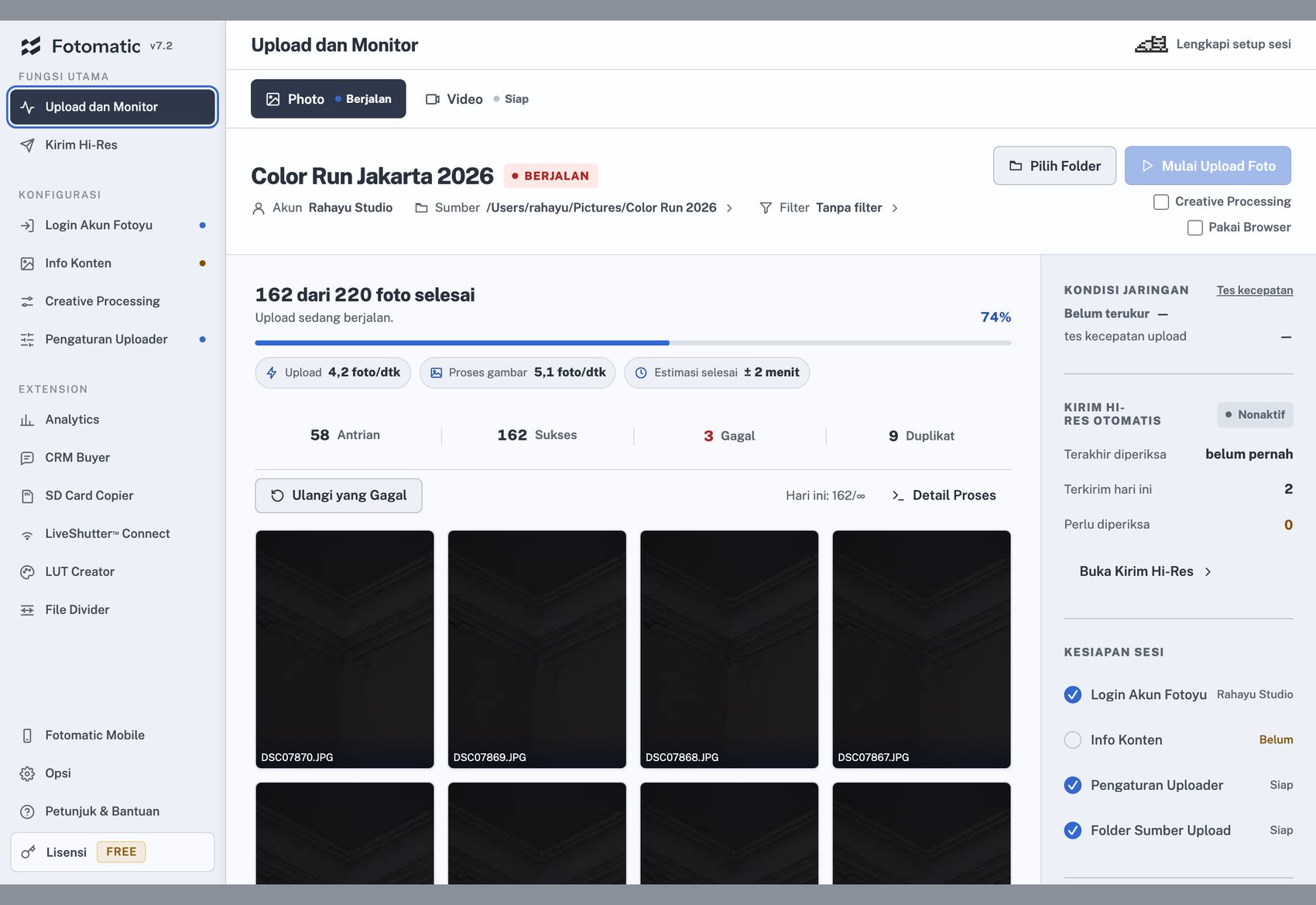Click the Filter funnel icon
This screenshot has height=905, width=1316.
click(766, 208)
